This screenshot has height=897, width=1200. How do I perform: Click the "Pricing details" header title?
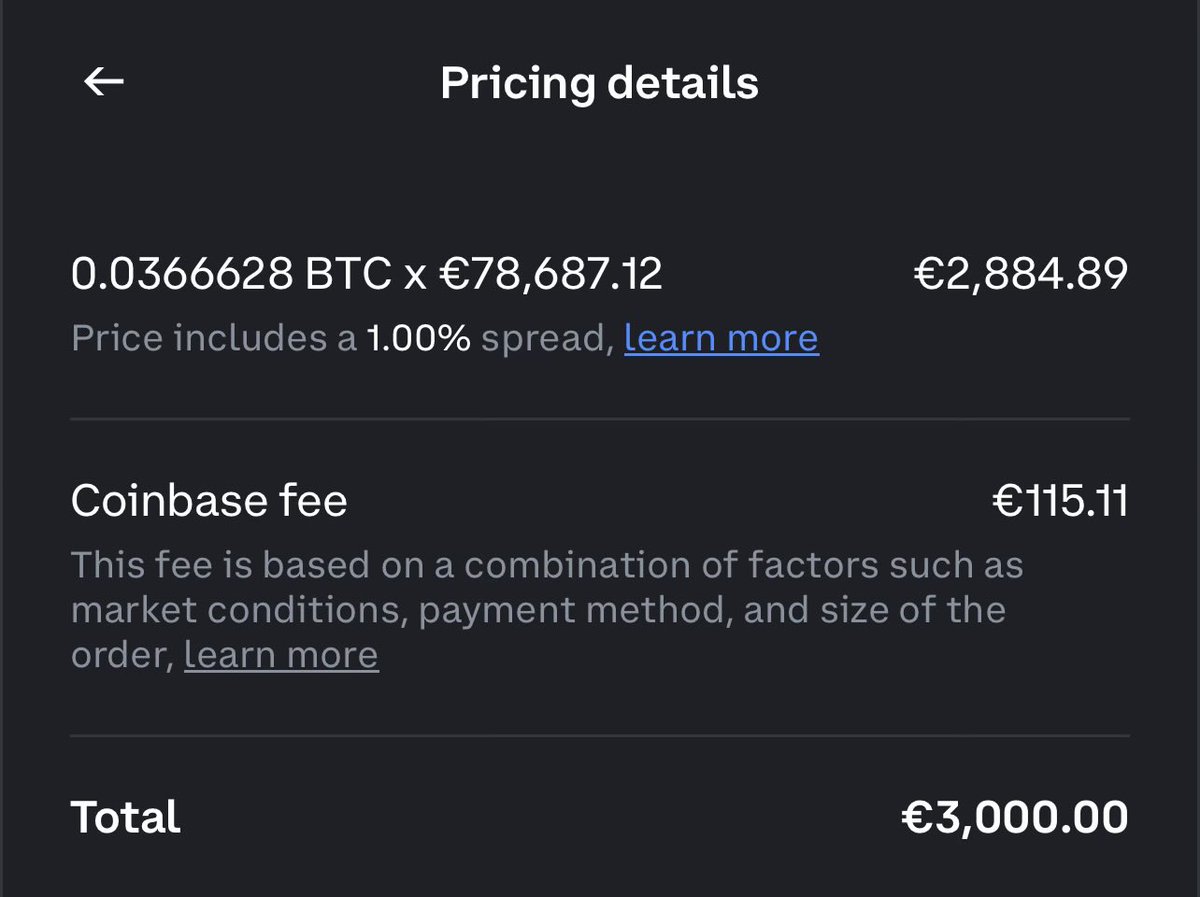tap(599, 83)
